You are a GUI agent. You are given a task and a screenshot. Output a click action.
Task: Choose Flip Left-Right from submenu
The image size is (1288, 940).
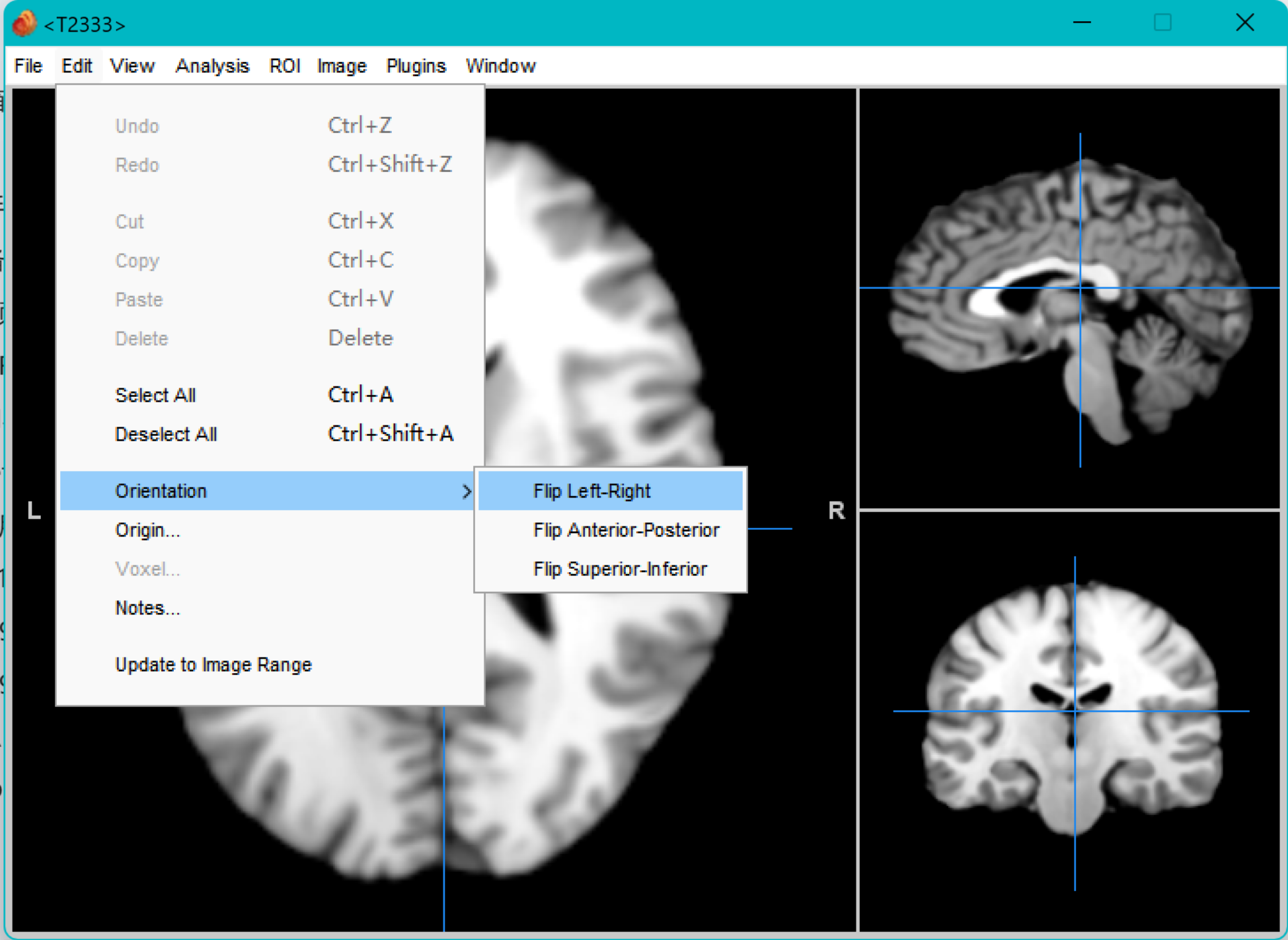click(x=591, y=491)
